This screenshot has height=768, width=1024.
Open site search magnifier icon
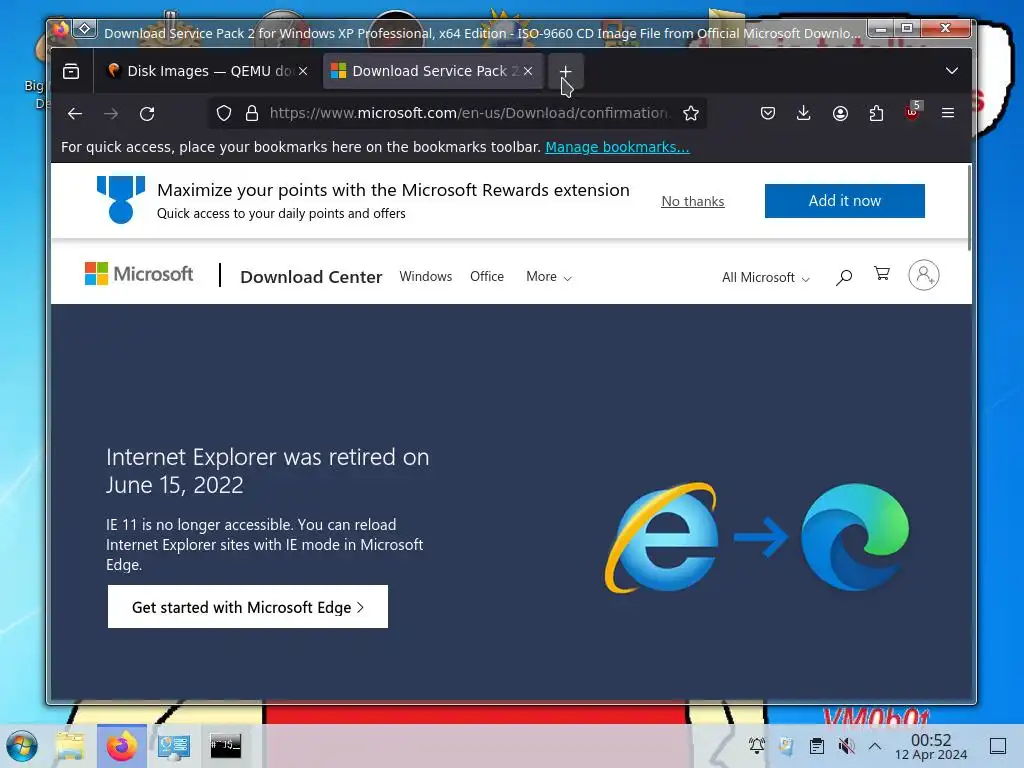[844, 277]
